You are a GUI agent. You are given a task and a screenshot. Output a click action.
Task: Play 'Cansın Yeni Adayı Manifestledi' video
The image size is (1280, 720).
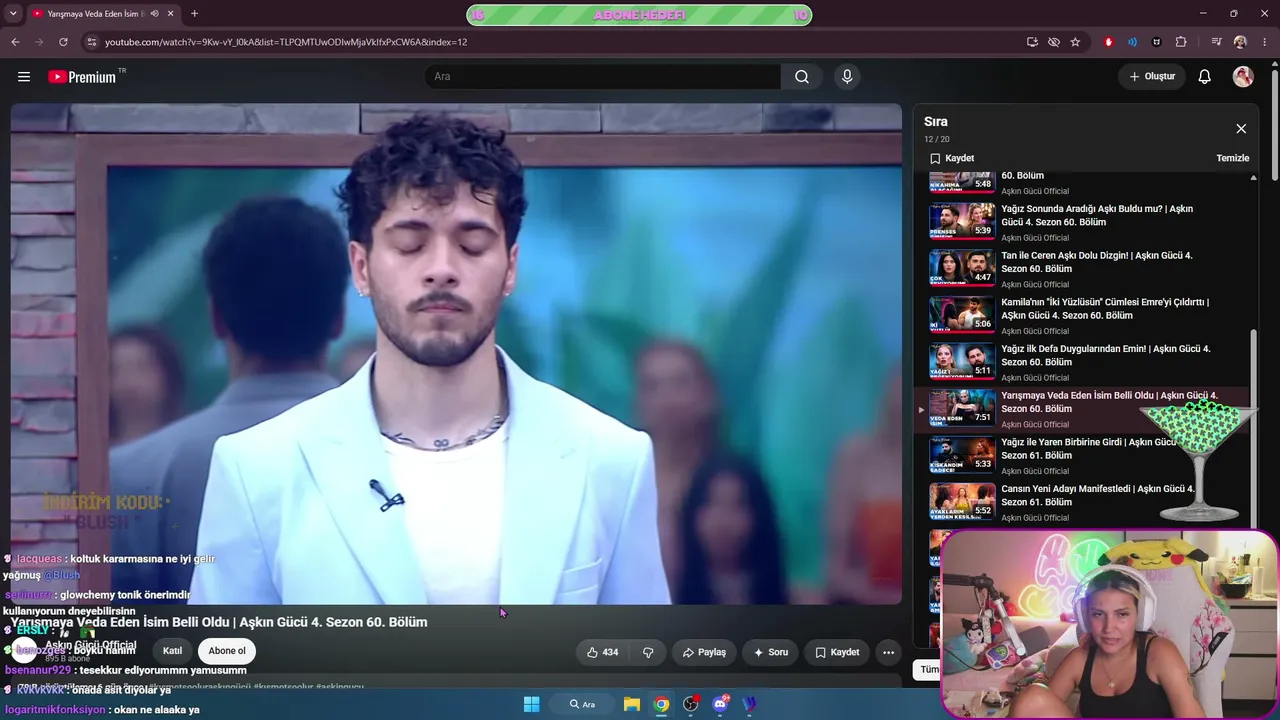1098,495
